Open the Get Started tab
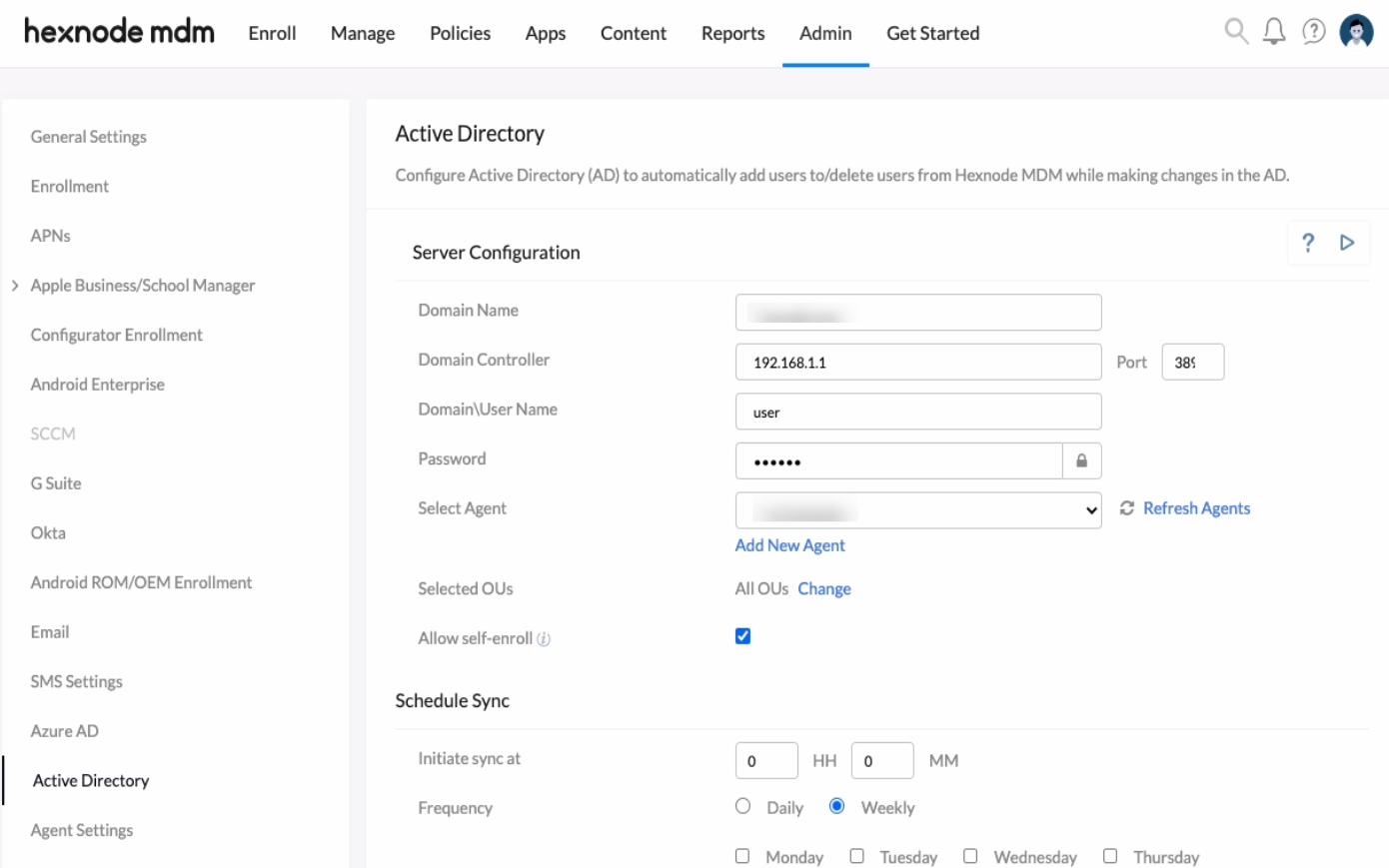The width and height of the screenshot is (1389, 868). point(933,33)
